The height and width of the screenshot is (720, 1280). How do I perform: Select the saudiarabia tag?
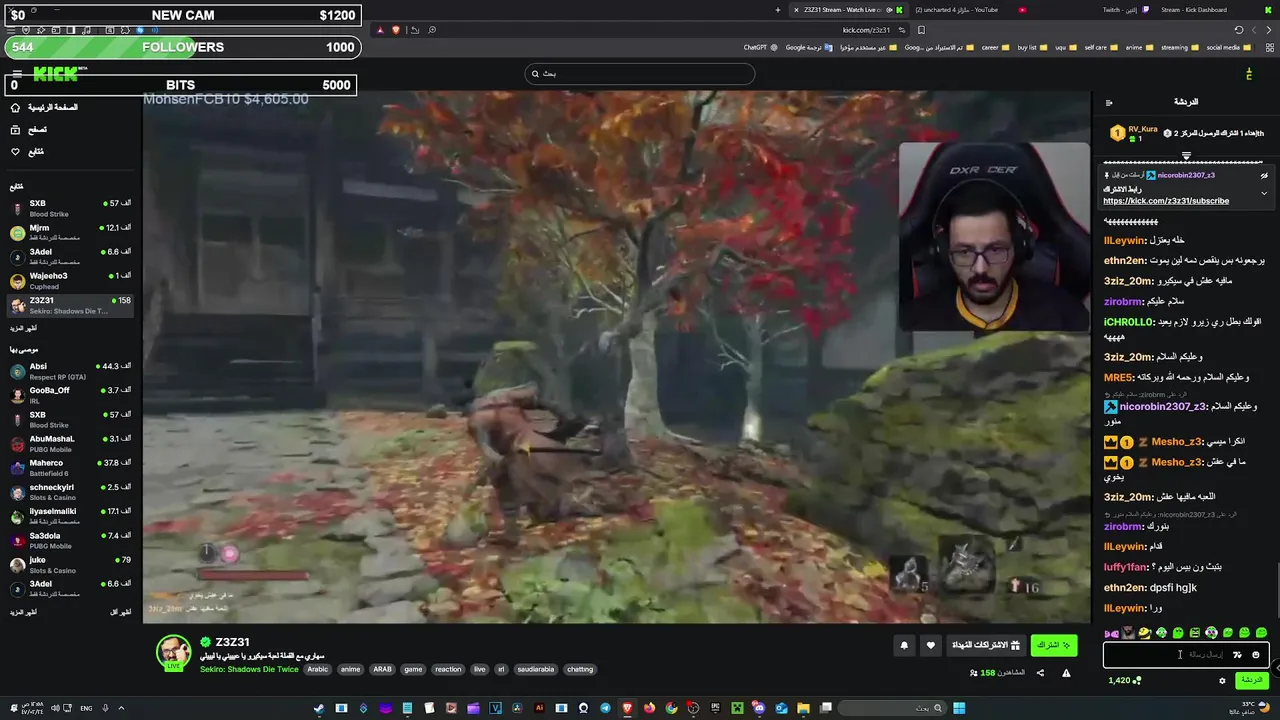pos(536,669)
